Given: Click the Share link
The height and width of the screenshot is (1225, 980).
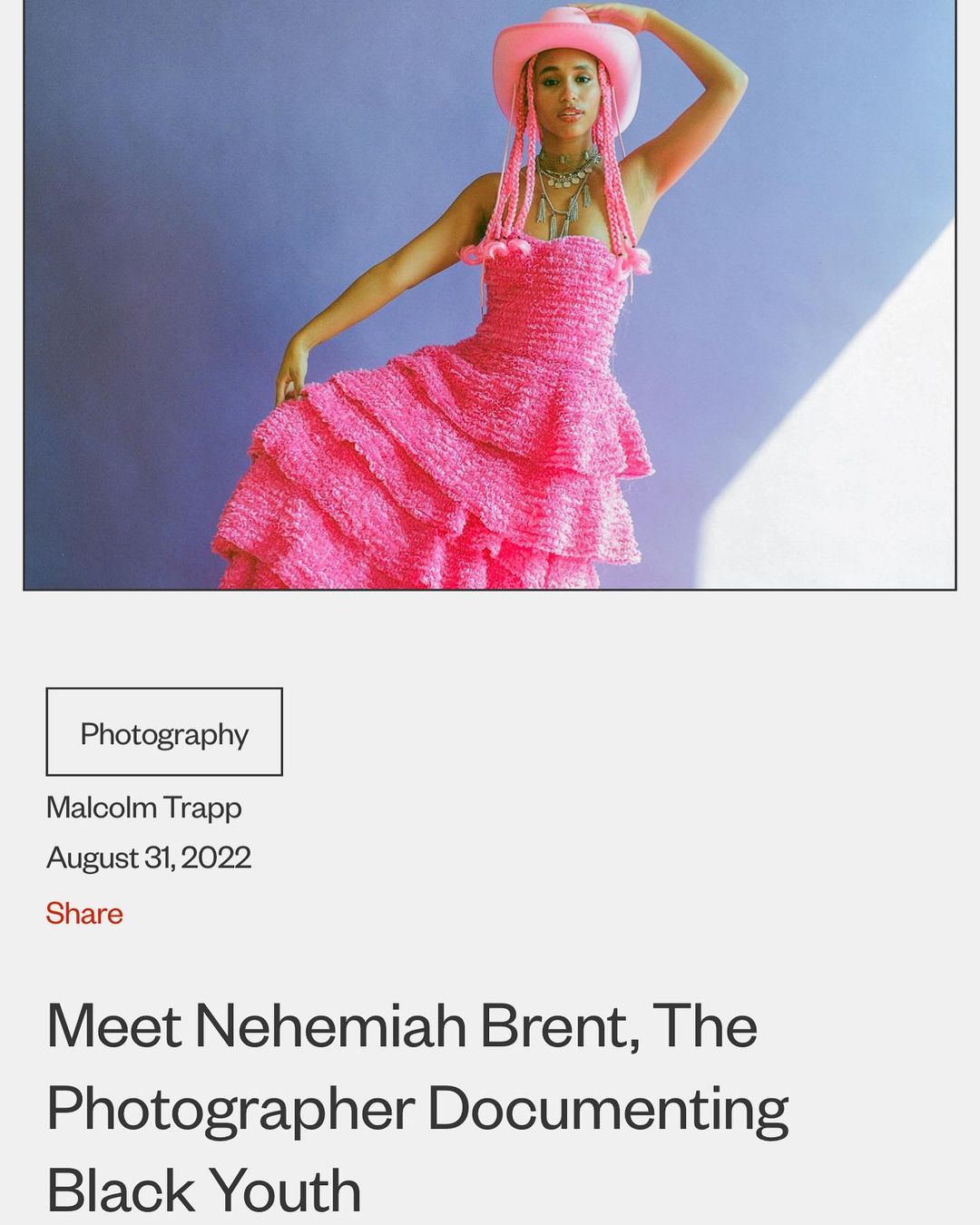Looking at the screenshot, I should click(x=84, y=913).
